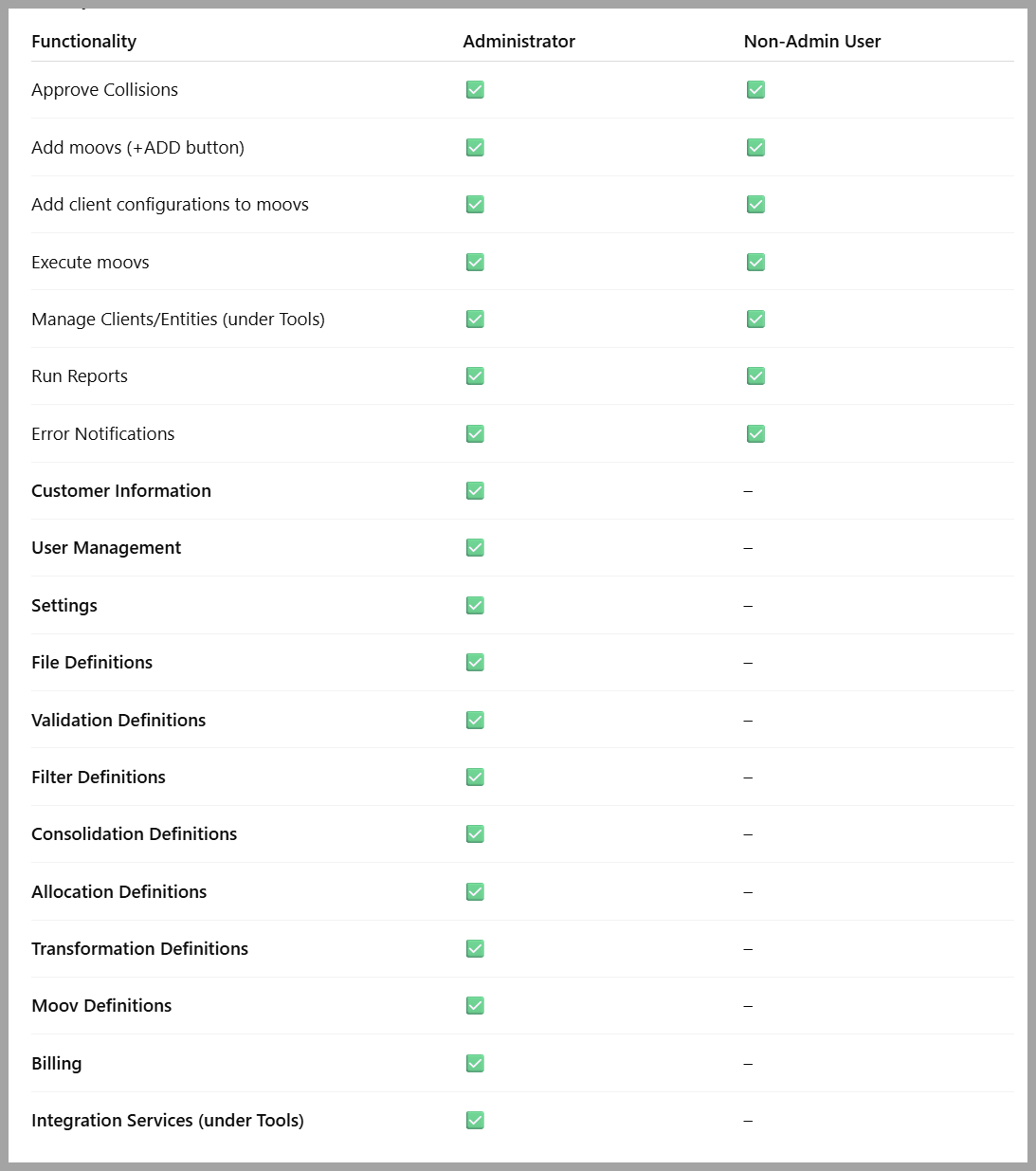Click the Functionality column header
This screenshot has height=1171, width=1036.
[x=83, y=41]
